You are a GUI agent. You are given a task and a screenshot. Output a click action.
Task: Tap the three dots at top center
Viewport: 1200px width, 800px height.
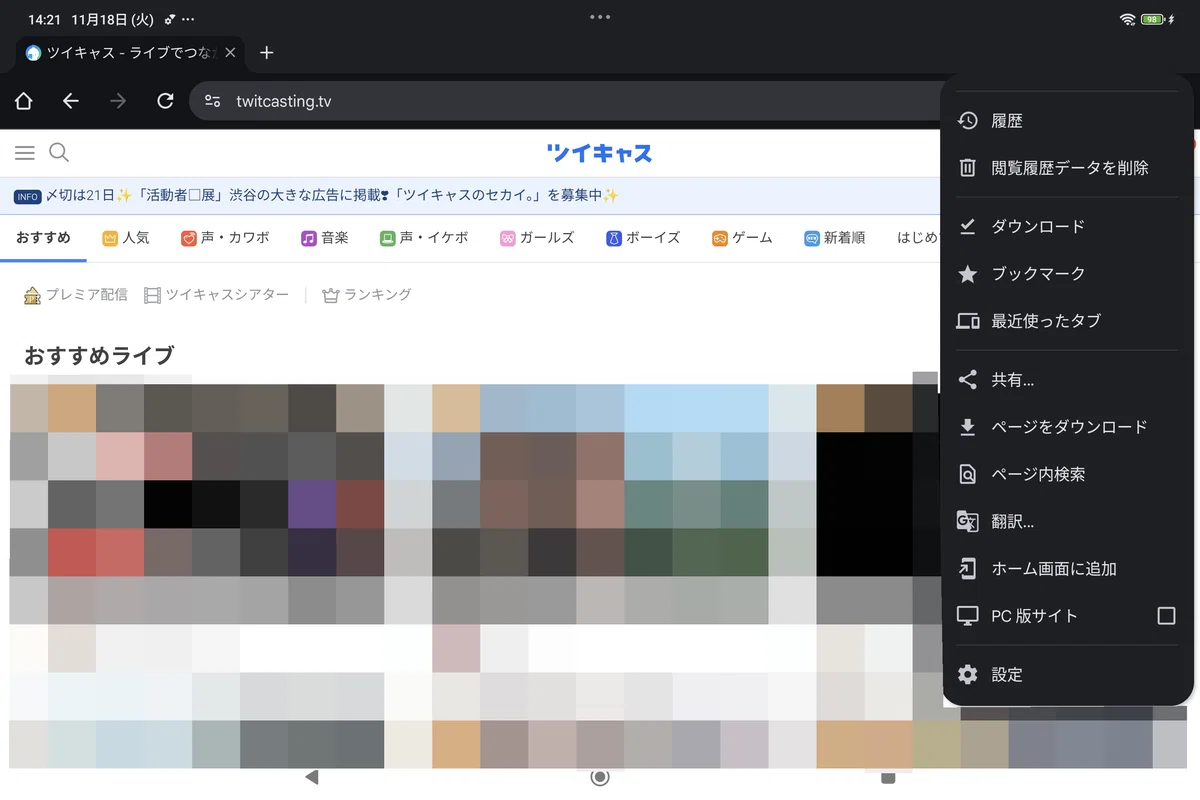(x=600, y=16)
